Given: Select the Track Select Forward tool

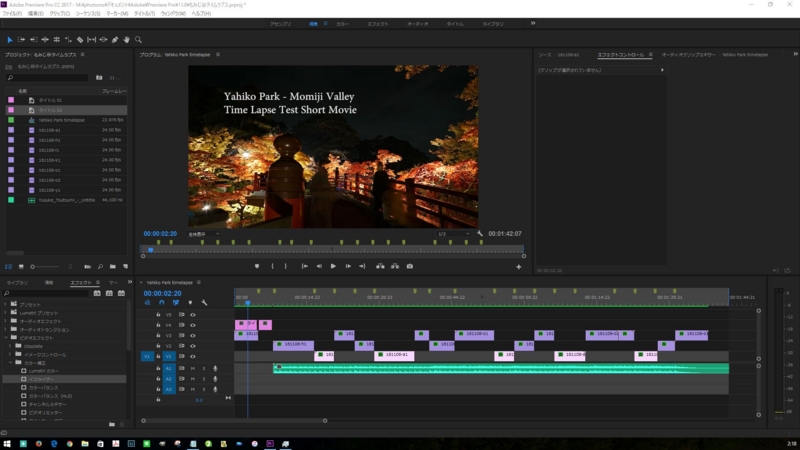Looking at the screenshot, I should (21, 40).
